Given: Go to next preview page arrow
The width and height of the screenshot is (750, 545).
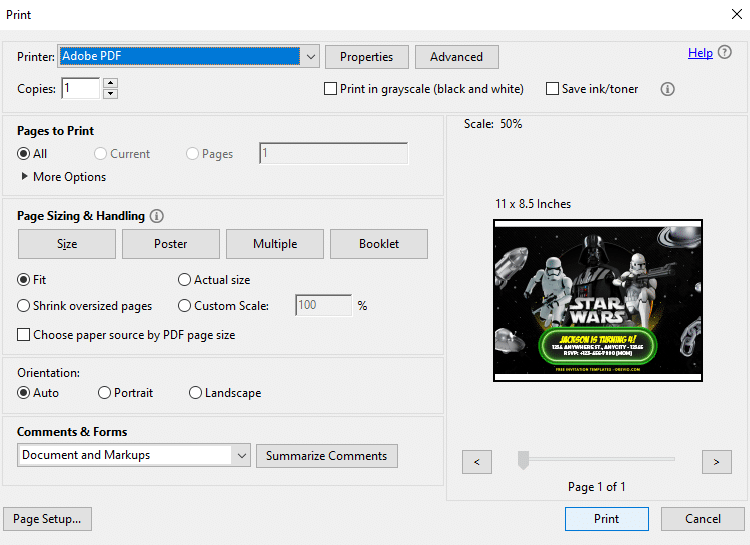Looking at the screenshot, I should coord(717,462).
